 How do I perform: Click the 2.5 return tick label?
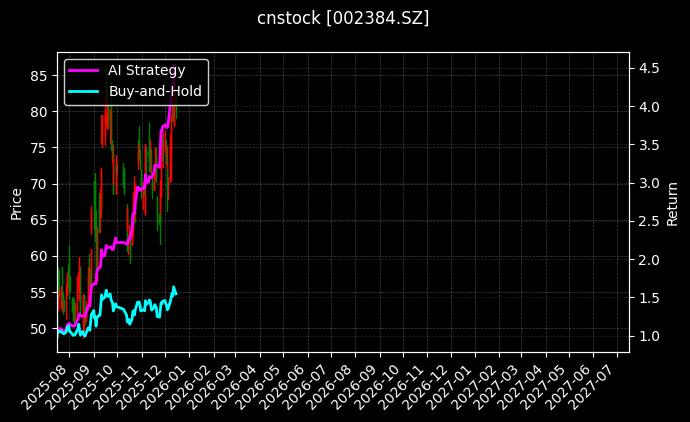(x=648, y=222)
